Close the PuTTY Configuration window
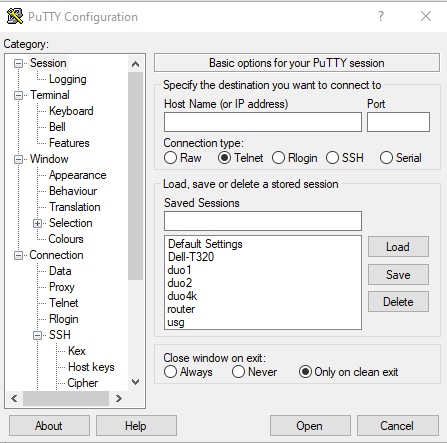Viewport: 447px width, 443px height. click(x=426, y=16)
